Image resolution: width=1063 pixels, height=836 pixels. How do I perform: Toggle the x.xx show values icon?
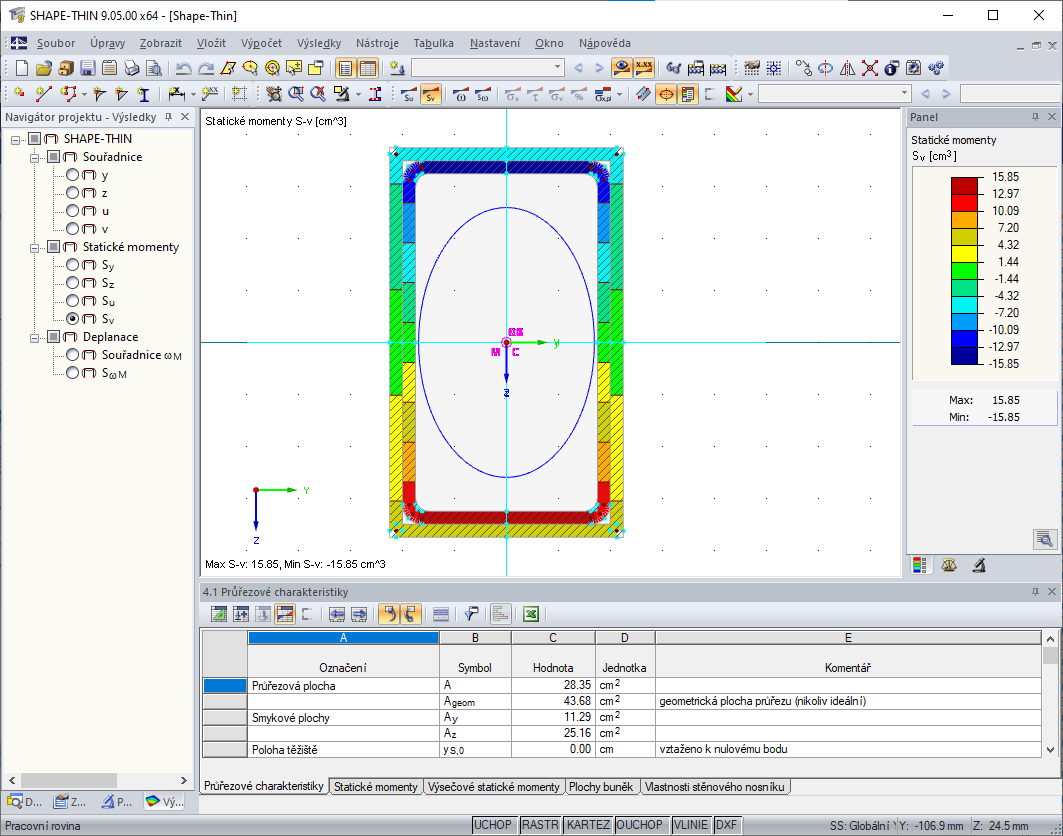[x=644, y=68]
